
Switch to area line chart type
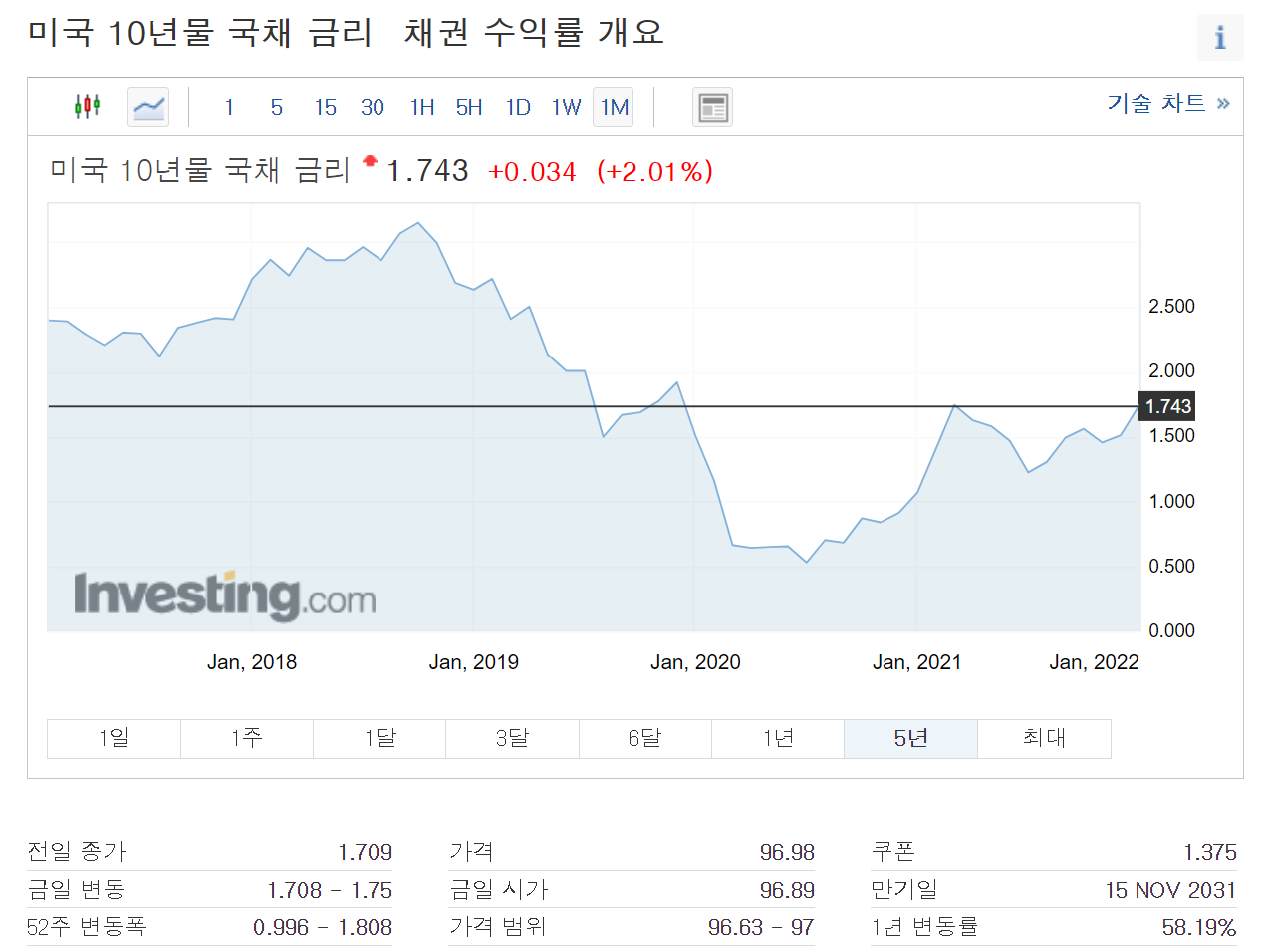click(x=148, y=107)
